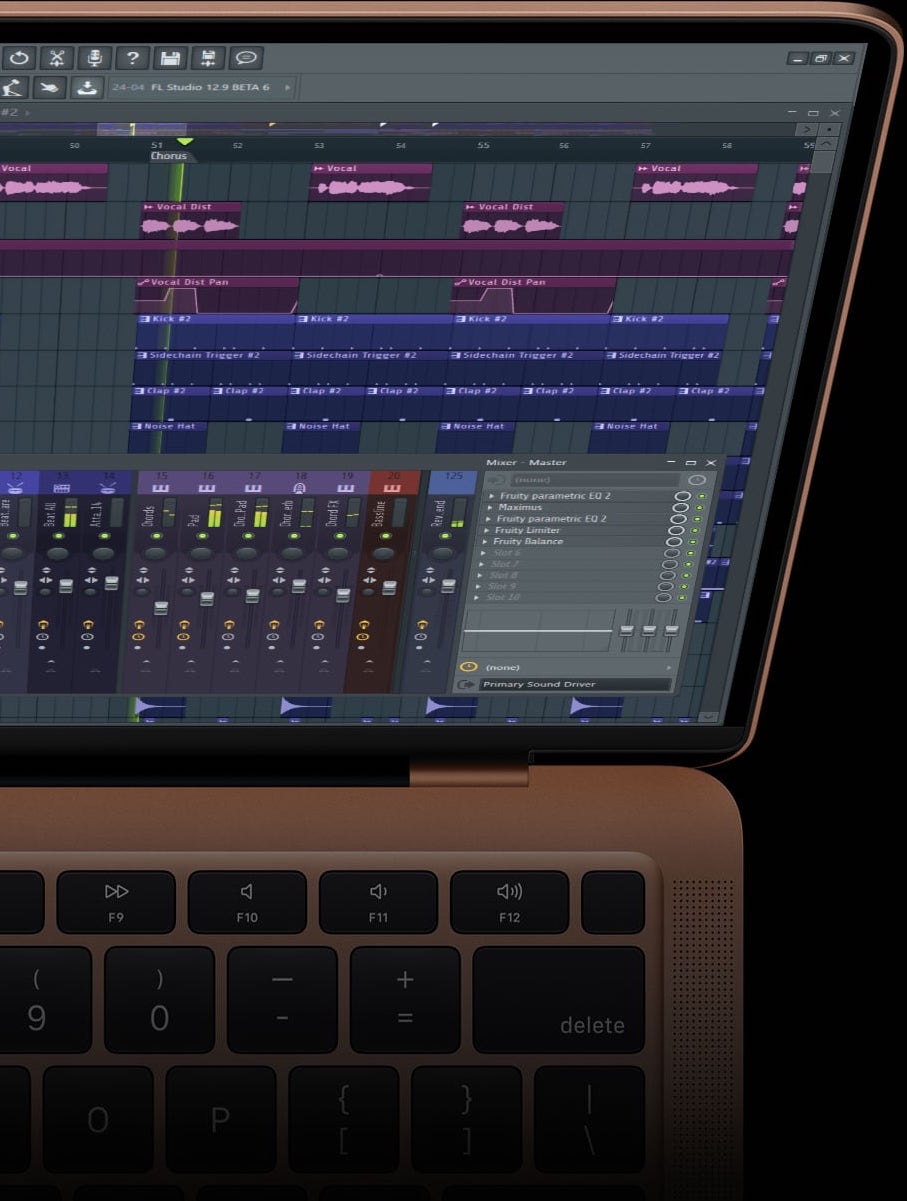Open the Fruity Limiter slot arrow menu
The width and height of the screenshot is (907, 1201).
pyautogui.click(x=488, y=530)
